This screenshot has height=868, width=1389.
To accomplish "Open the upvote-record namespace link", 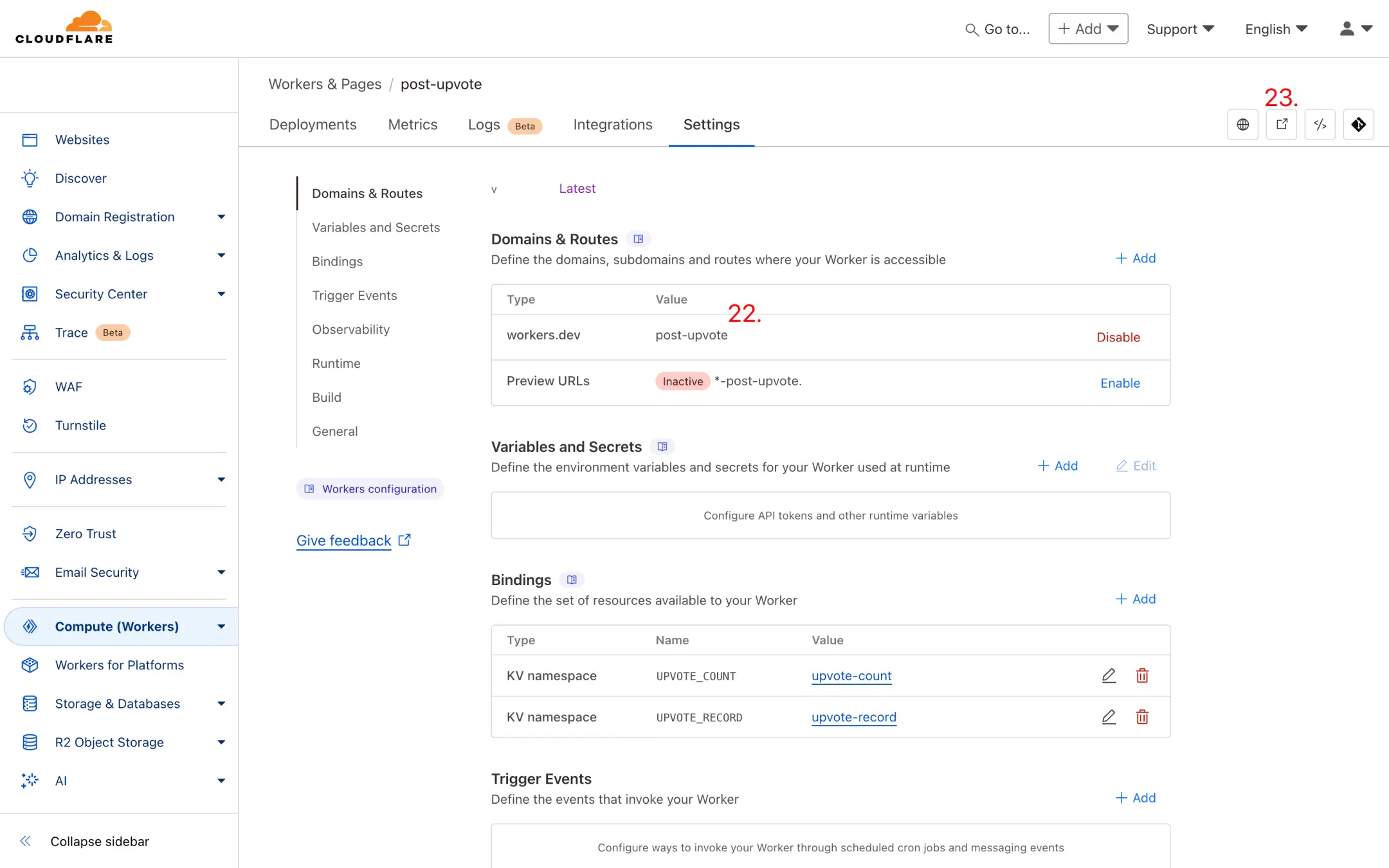I will [853, 717].
